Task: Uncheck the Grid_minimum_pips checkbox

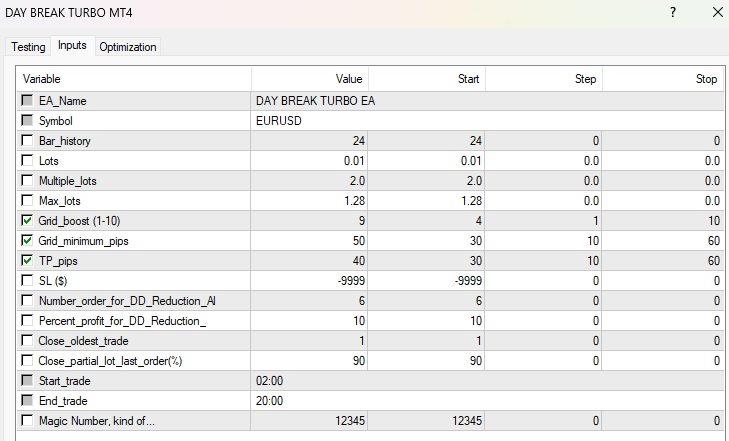Action: (27, 240)
